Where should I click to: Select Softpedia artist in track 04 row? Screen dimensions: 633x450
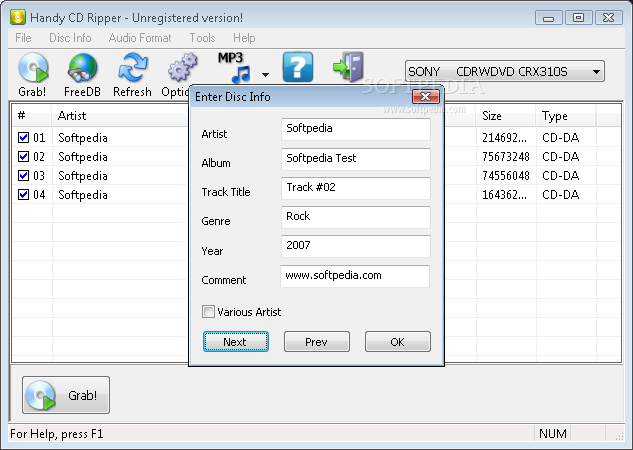pyautogui.click(x=83, y=195)
